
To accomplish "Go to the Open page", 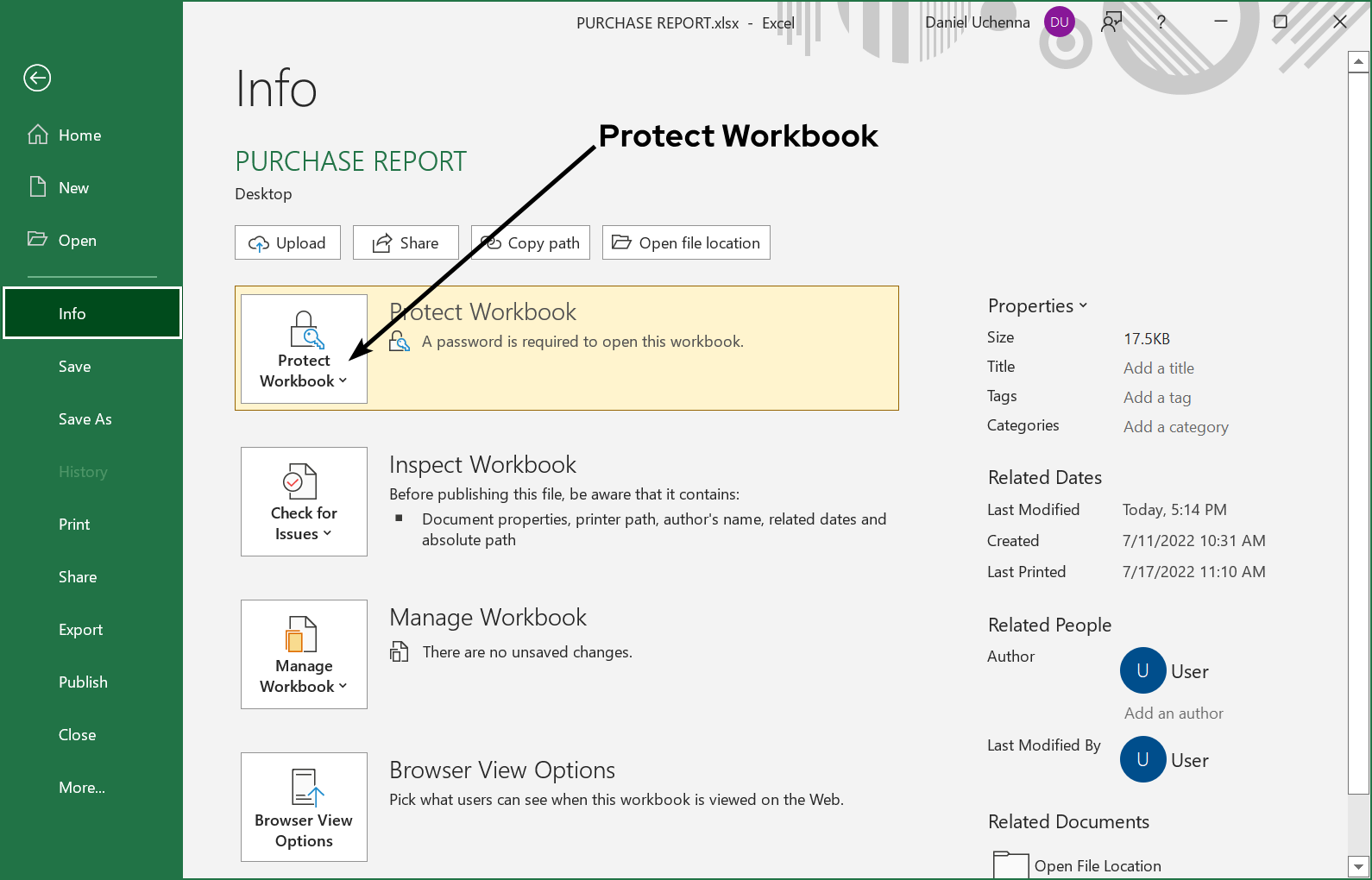I will coord(91,241).
